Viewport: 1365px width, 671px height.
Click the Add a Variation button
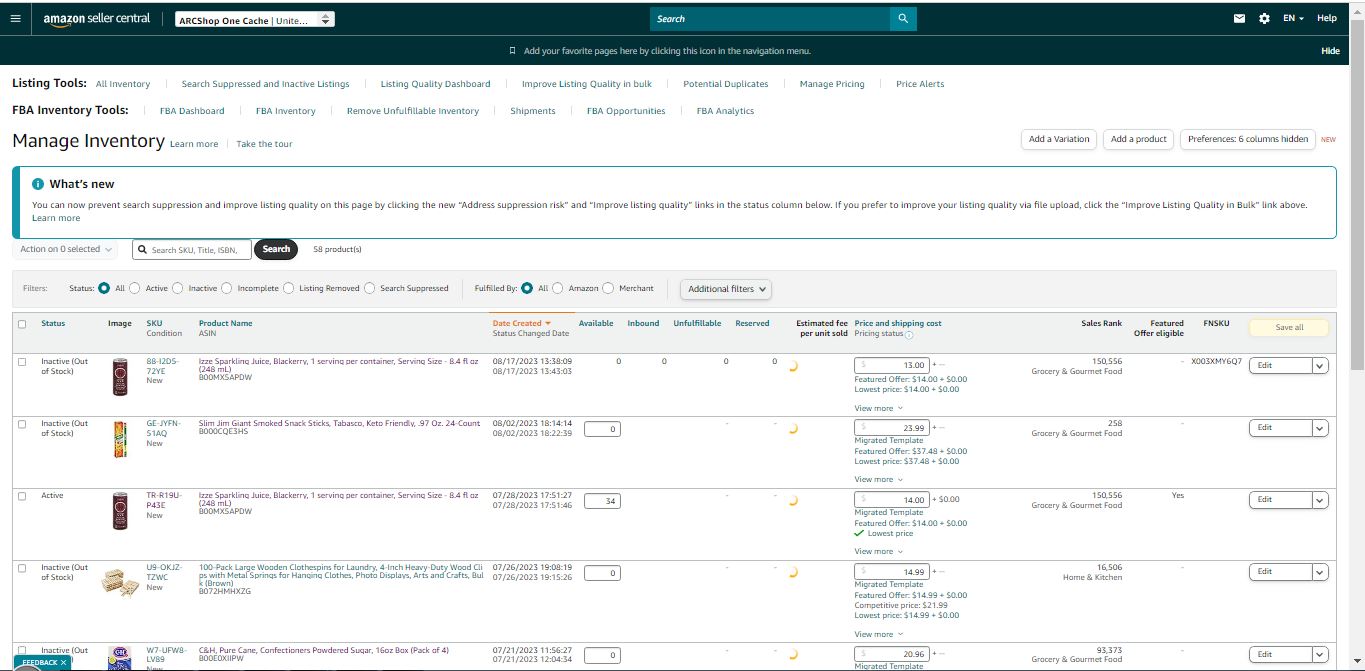1059,139
